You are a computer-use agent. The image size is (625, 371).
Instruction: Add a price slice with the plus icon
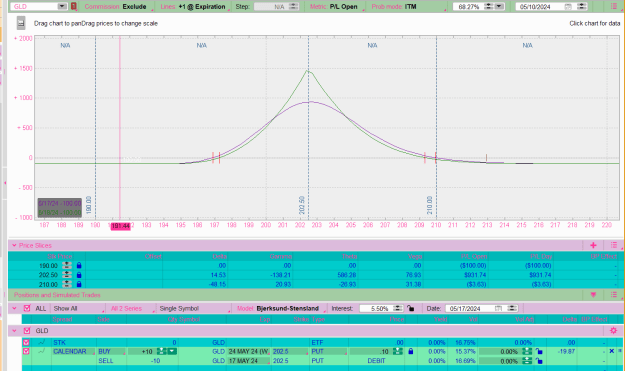(593, 245)
